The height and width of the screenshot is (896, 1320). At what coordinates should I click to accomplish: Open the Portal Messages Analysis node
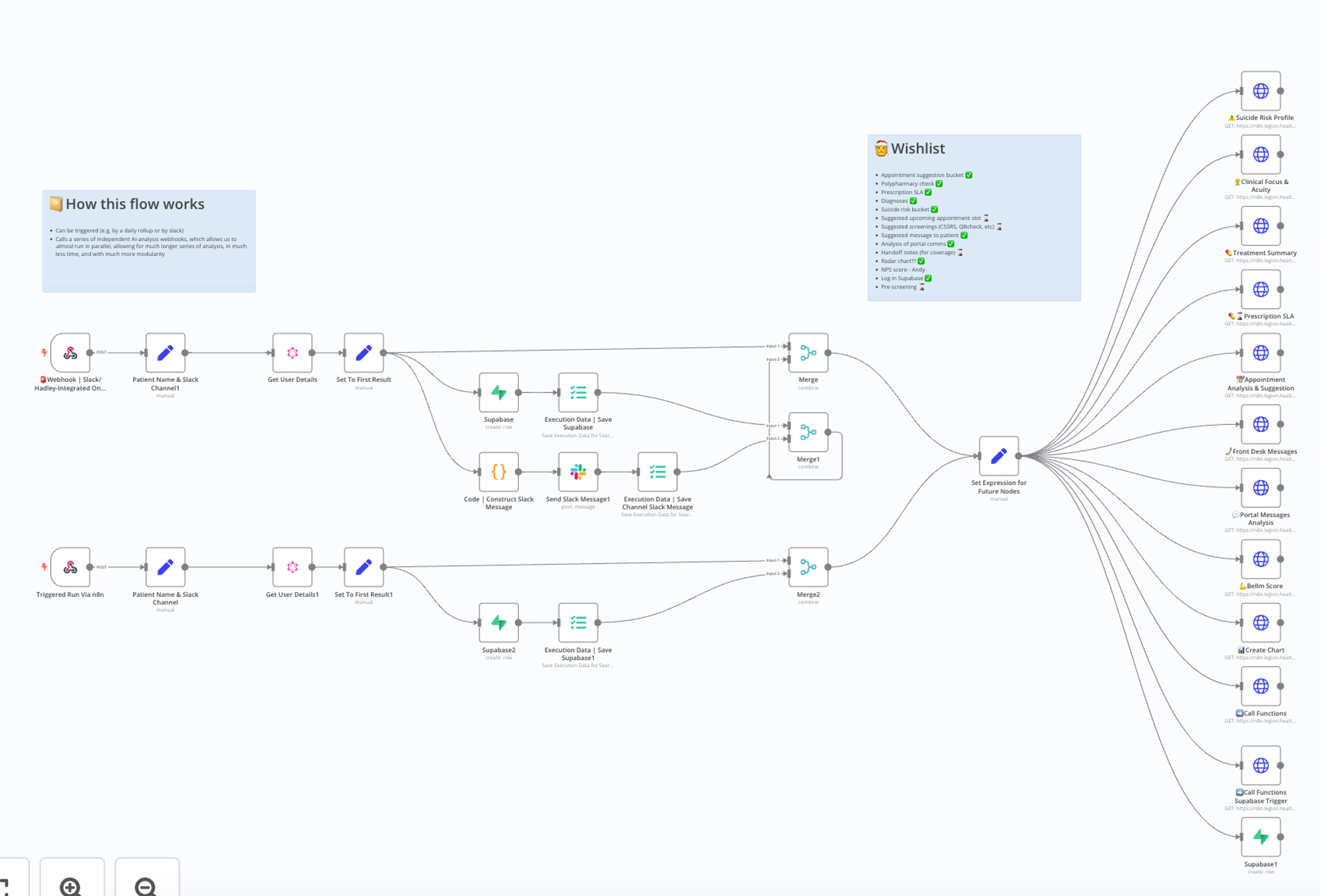(1261, 488)
